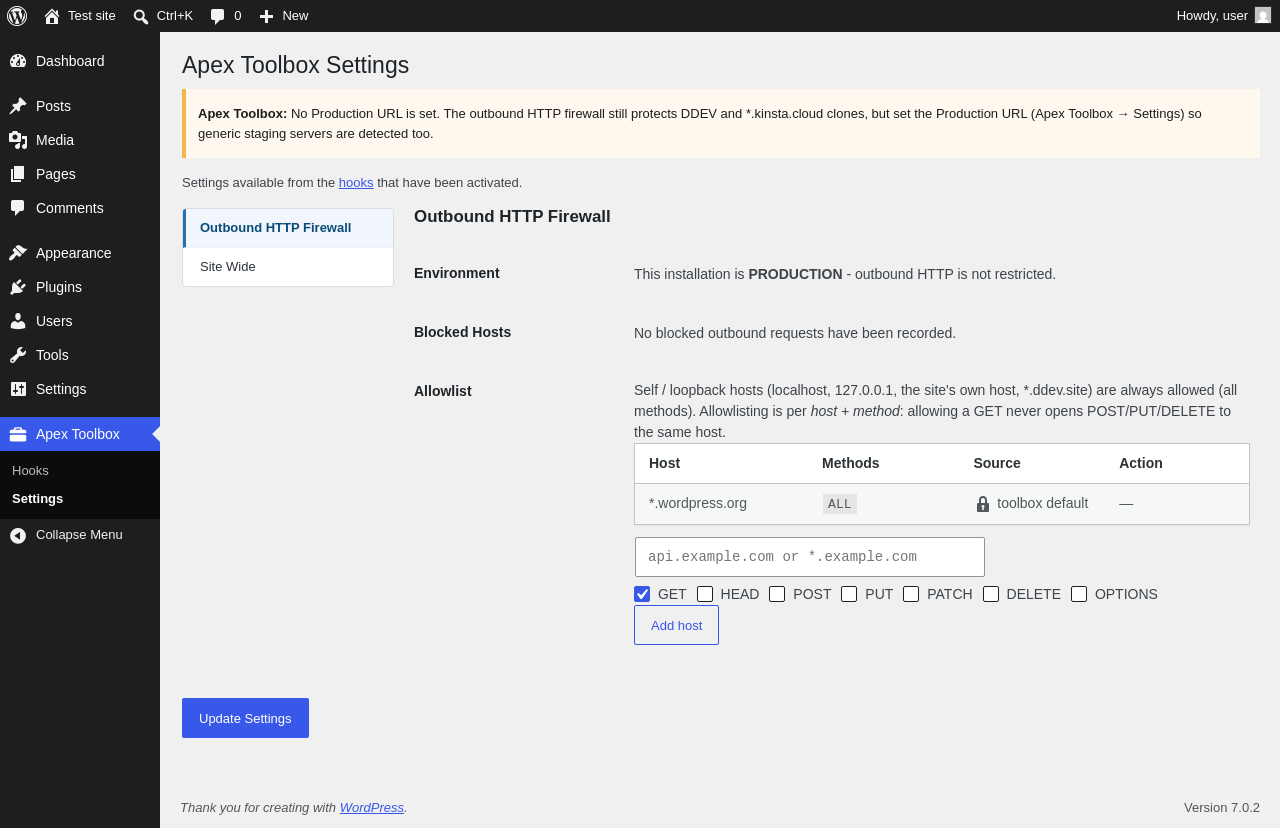Click the Posts pushpin icon

(x=18, y=106)
